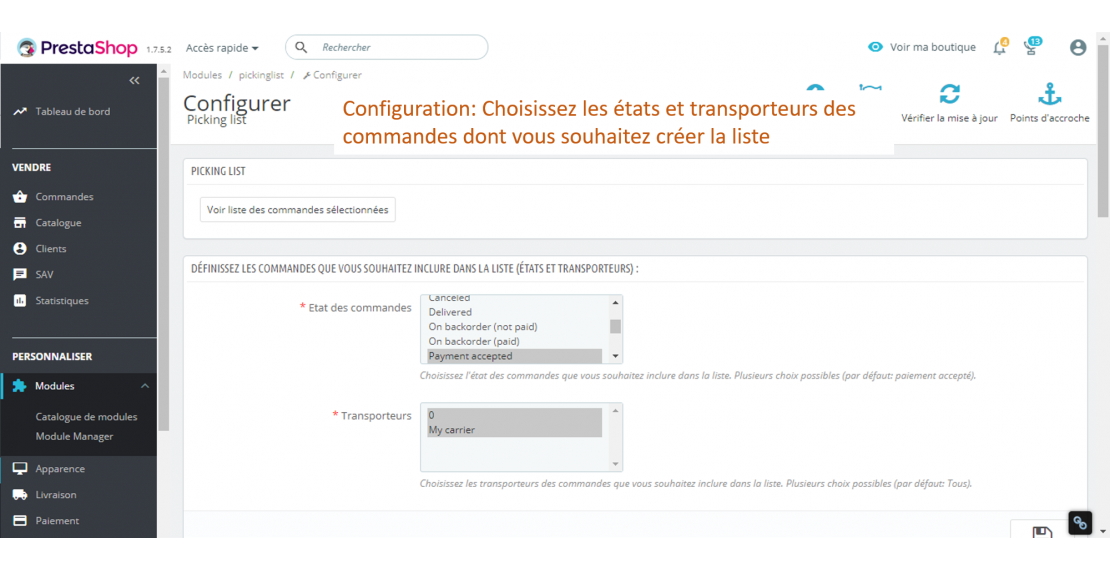Open the Accès rapide dropdown

[222, 48]
